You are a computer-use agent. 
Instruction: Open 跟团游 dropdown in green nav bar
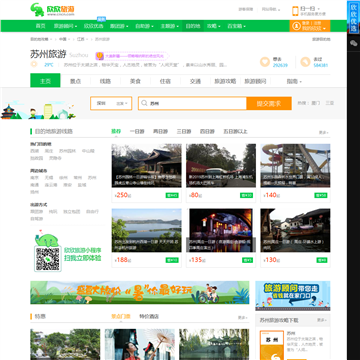(119, 26)
